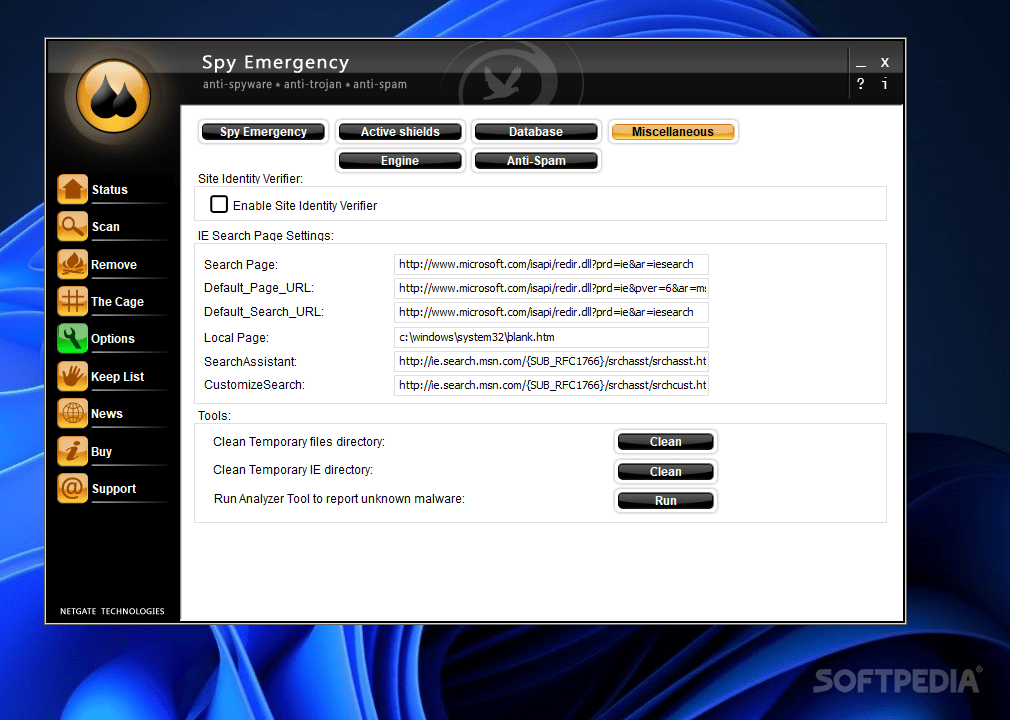The width and height of the screenshot is (1010, 720).
Task: Click the News globe icon
Action: coord(72,413)
